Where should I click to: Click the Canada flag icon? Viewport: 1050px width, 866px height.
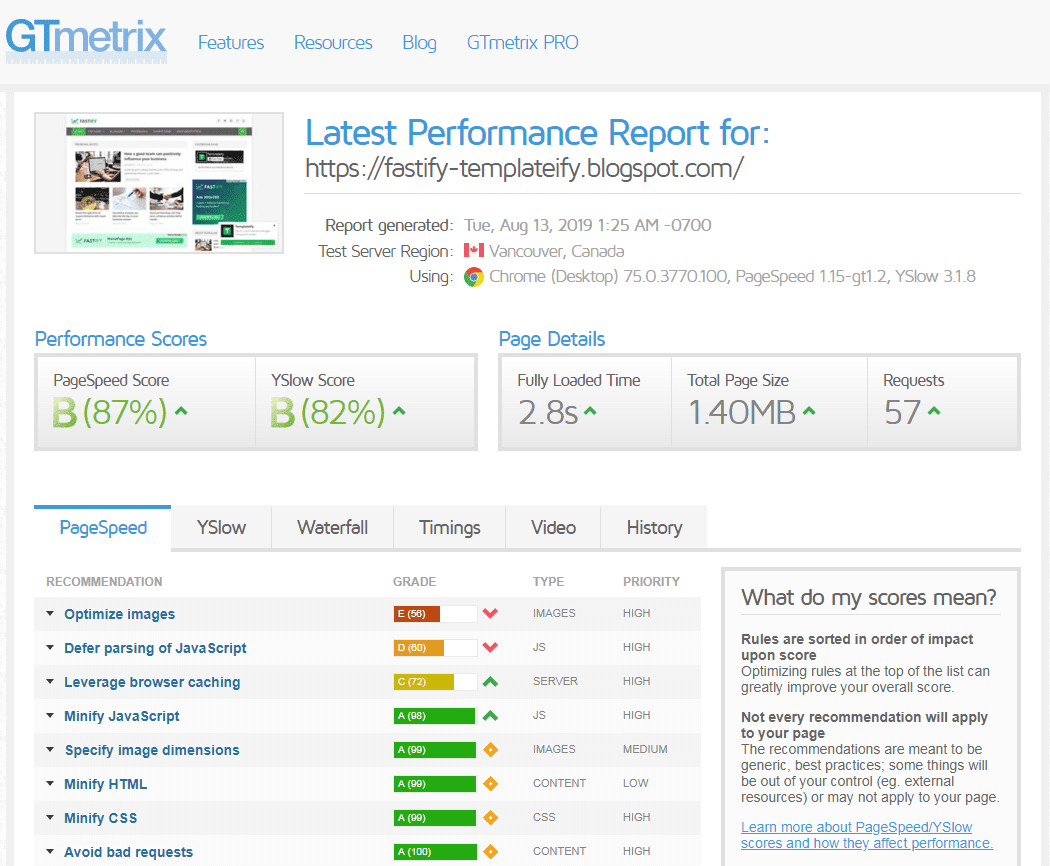click(x=473, y=250)
